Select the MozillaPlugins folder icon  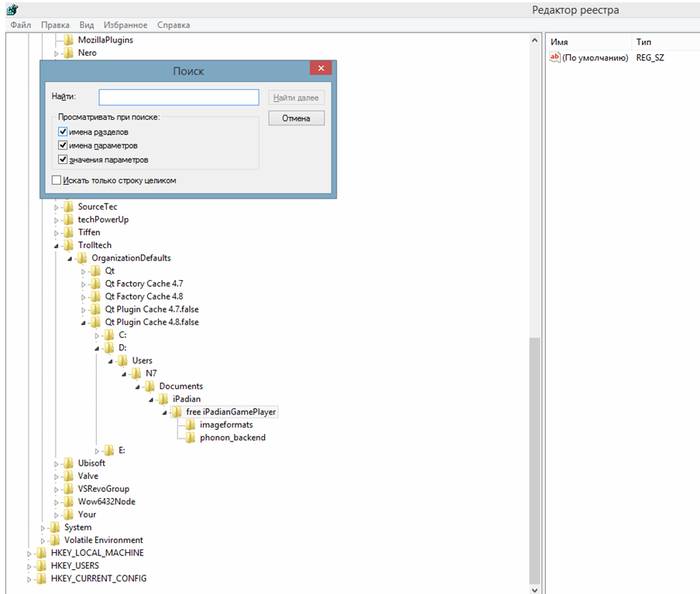pos(69,40)
